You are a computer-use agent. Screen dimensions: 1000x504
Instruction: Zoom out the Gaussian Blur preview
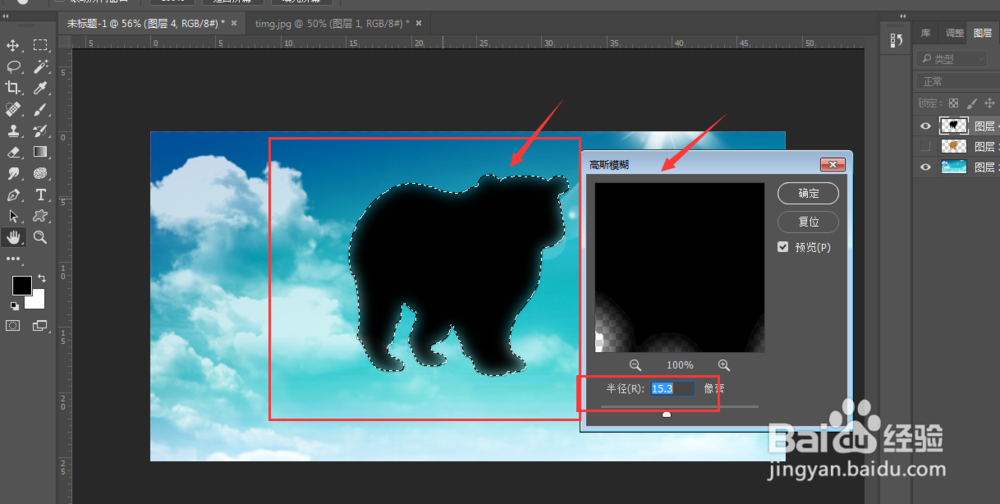(x=635, y=365)
